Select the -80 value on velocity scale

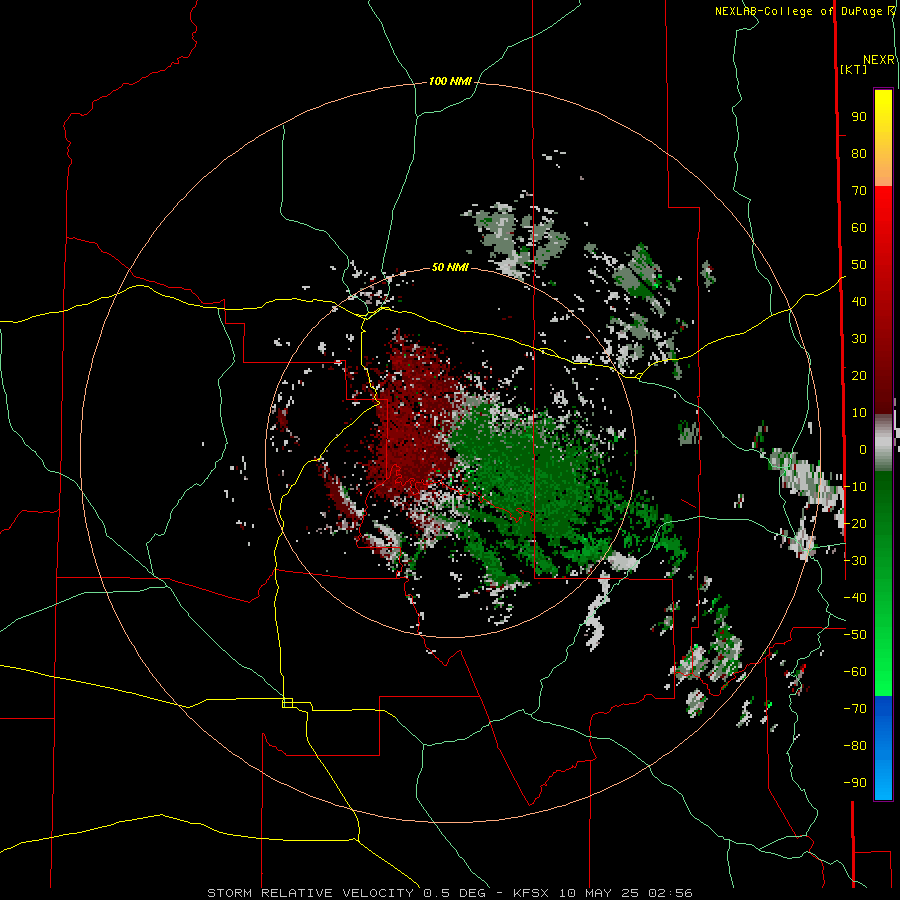(855, 746)
